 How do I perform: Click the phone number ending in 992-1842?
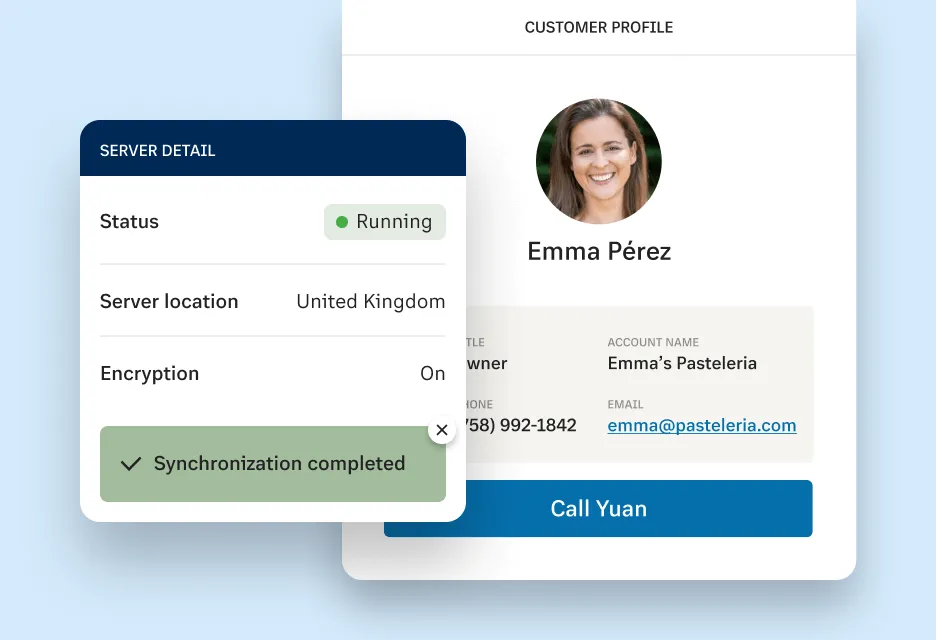pos(522,425)
